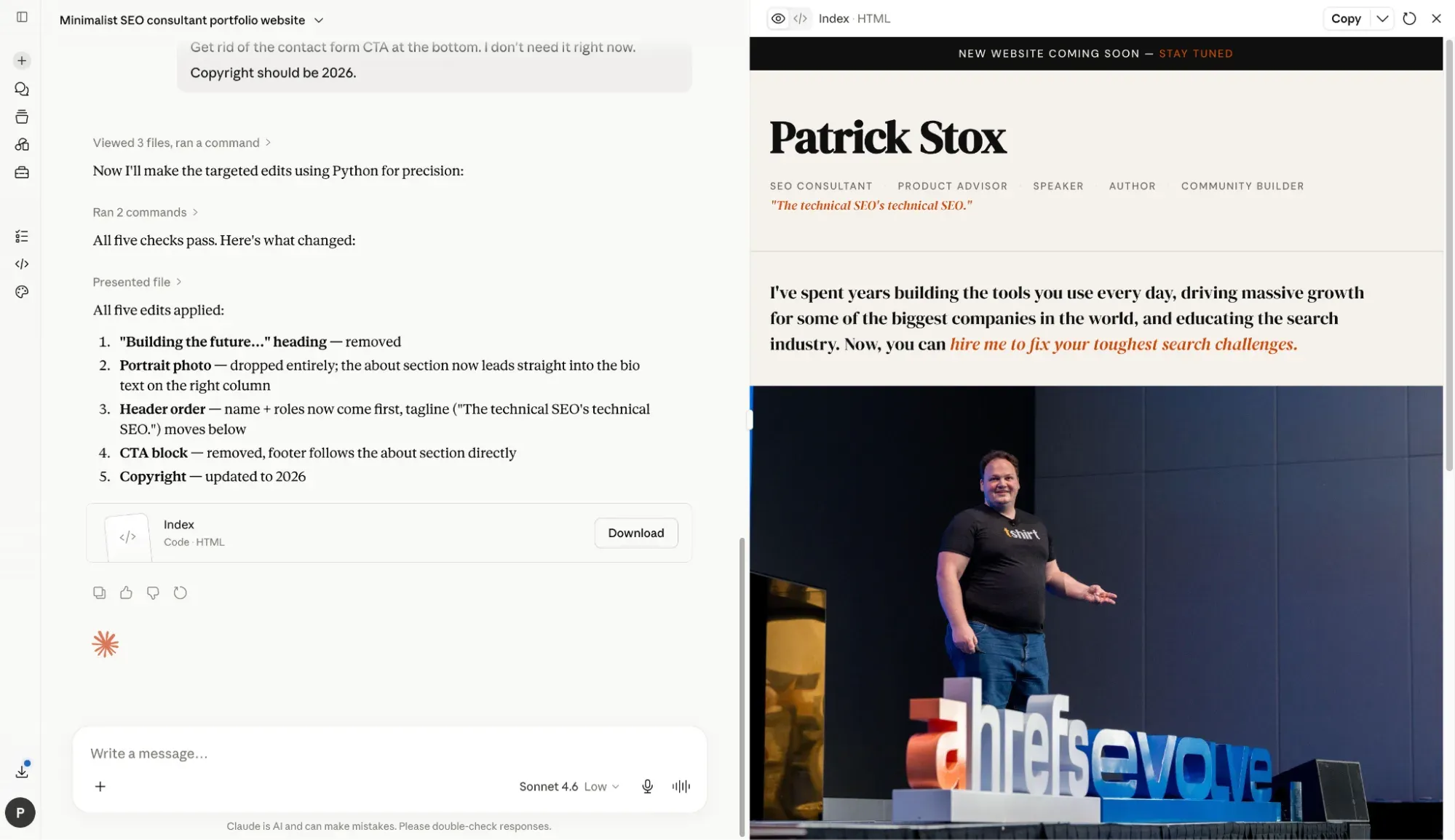Image resolution: width=1455 pixels, height=840 pixels.
Task: Click the tagline "The technical SEO's technical SEO."
Action: pyautogui.click(x=871, y=205)
